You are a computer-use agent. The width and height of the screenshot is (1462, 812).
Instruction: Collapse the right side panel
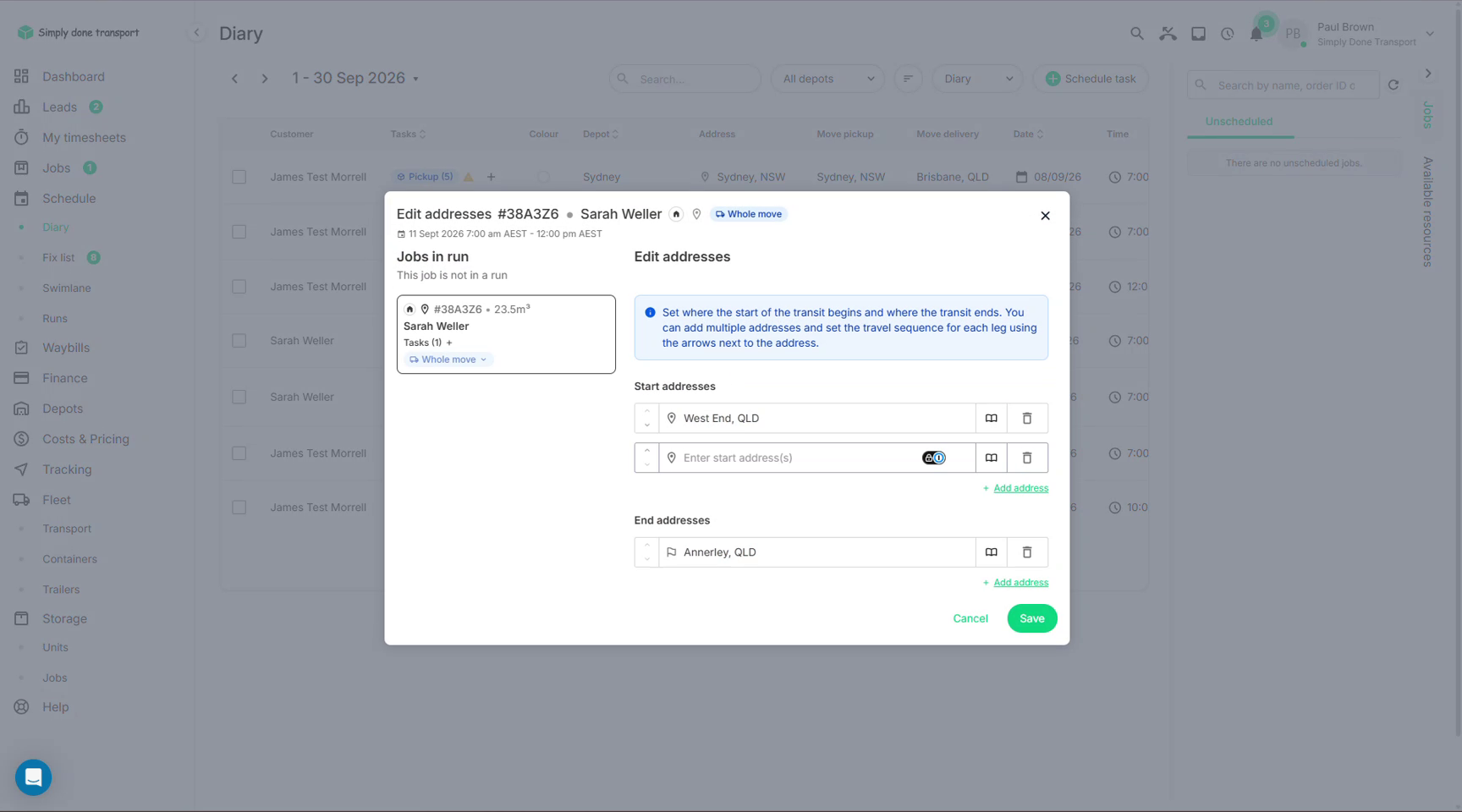pyautogui.click(x=1428, y=74)
